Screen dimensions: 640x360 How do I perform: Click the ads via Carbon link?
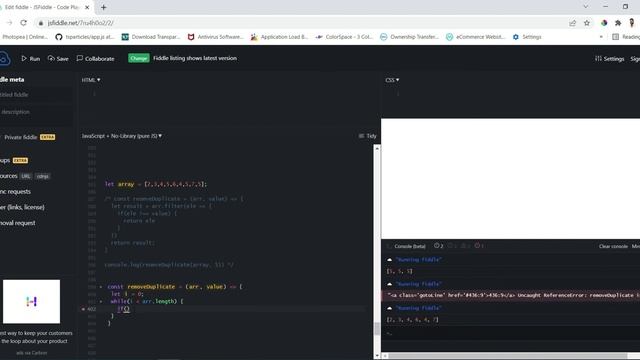pyautogui.click(x=31, y=353)
